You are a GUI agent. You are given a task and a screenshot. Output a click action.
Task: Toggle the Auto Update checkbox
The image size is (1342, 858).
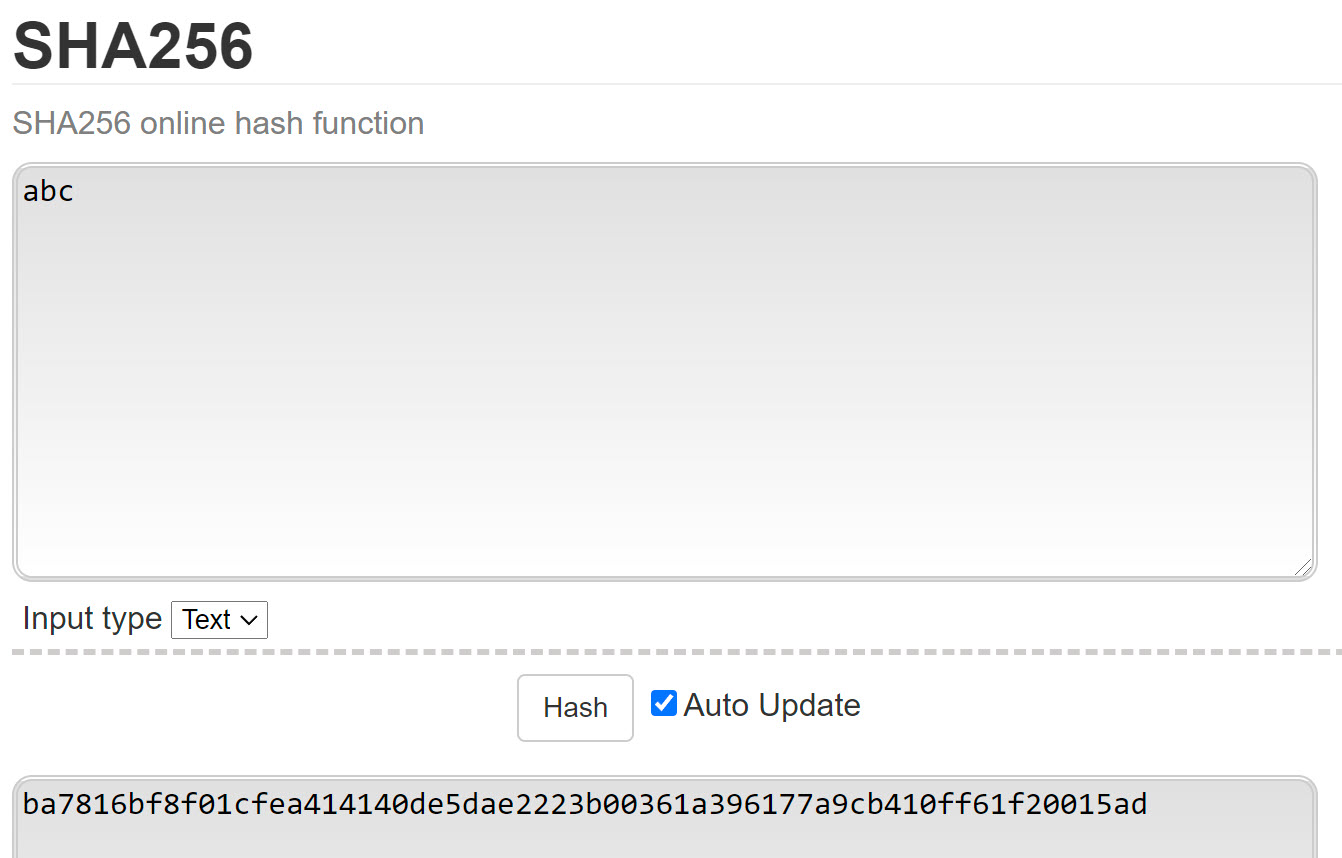pos(664,704)
